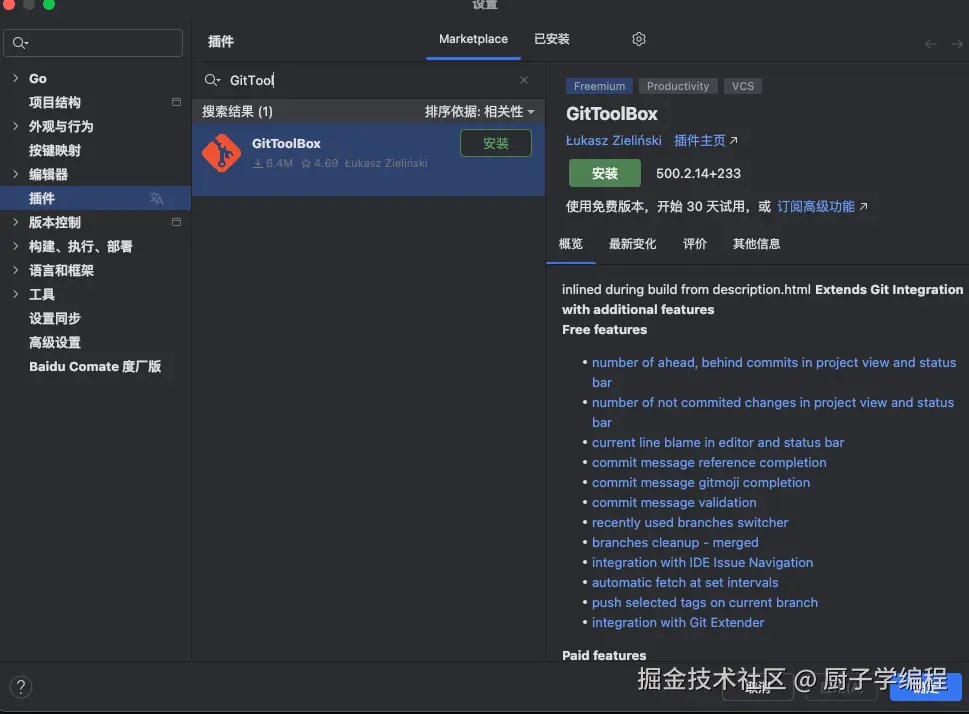Screen dimensions: 969x714
Task: Click the plugin search magnifier icon
Action: point(212,80)
